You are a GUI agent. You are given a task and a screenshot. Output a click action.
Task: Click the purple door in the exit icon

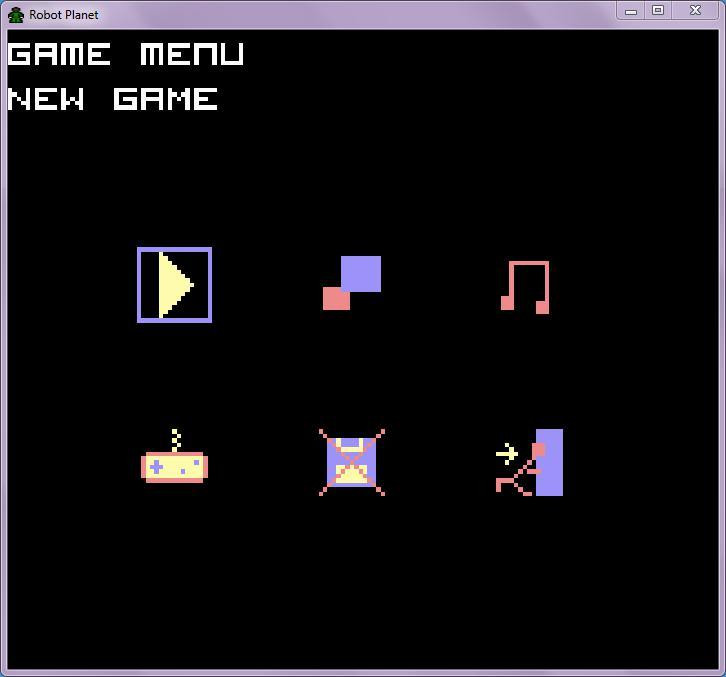550,462
